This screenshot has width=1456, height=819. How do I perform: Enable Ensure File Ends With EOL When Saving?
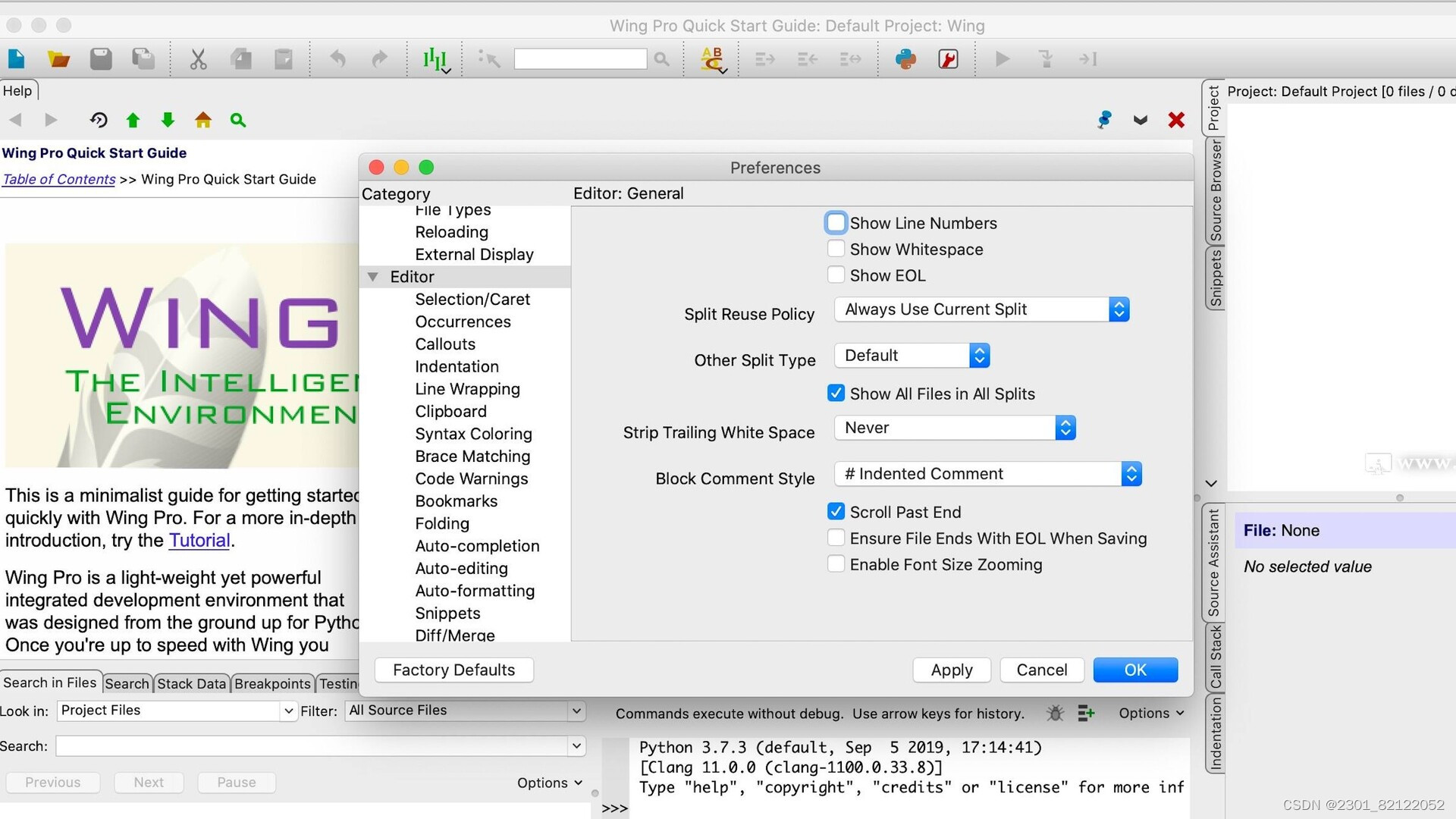pyautogui.click(x=836, y=538)
